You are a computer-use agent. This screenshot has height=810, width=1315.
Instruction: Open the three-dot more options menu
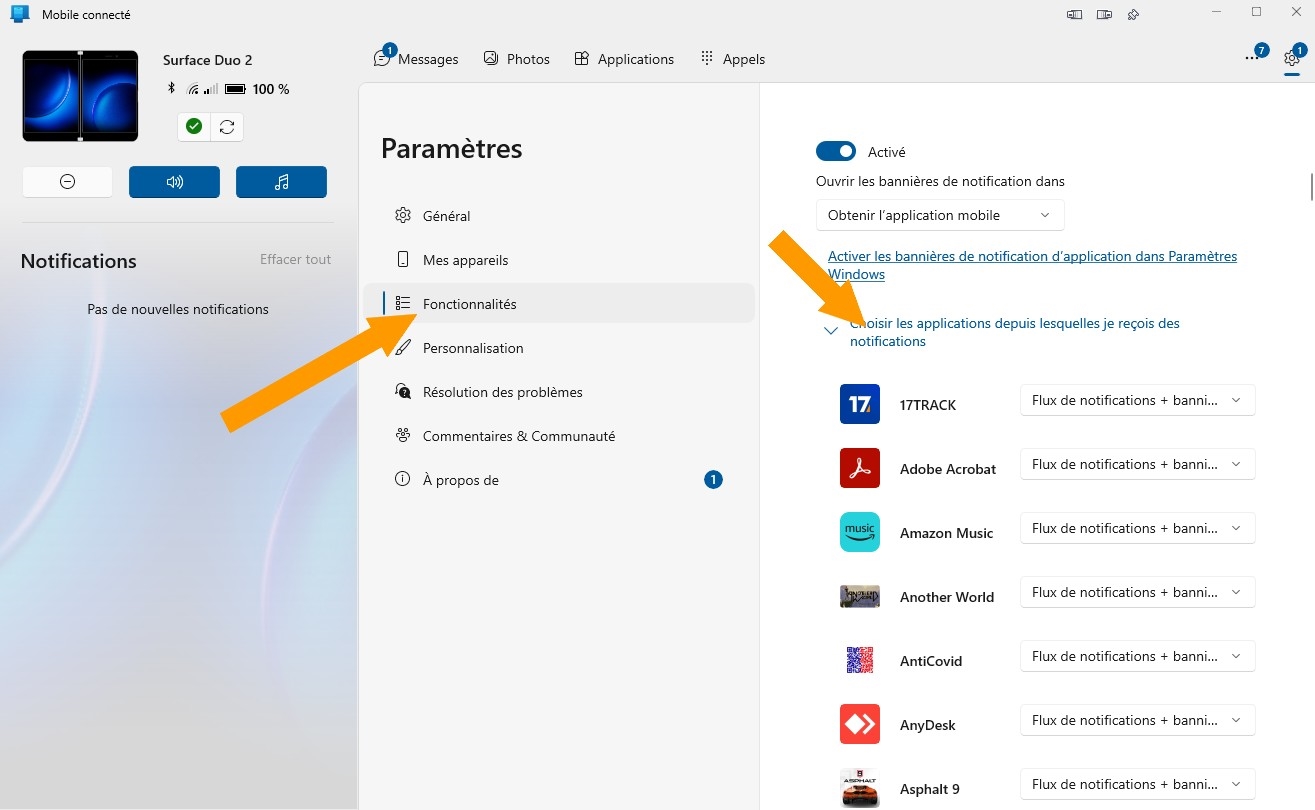1252,59
